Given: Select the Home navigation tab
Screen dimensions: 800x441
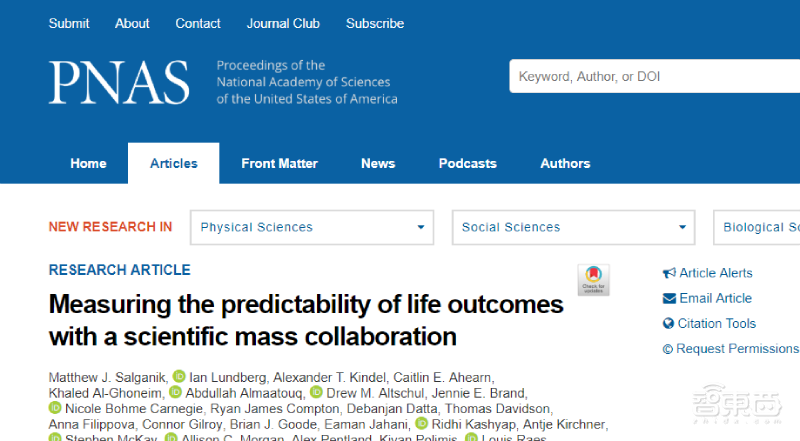Looking at the screenshot, I should pos(88,163).
